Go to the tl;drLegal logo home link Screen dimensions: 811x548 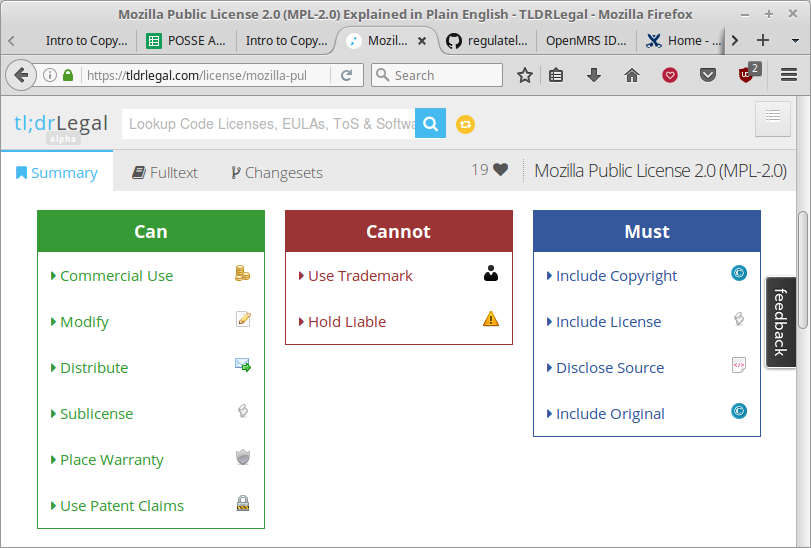click(x=61, y=124)
